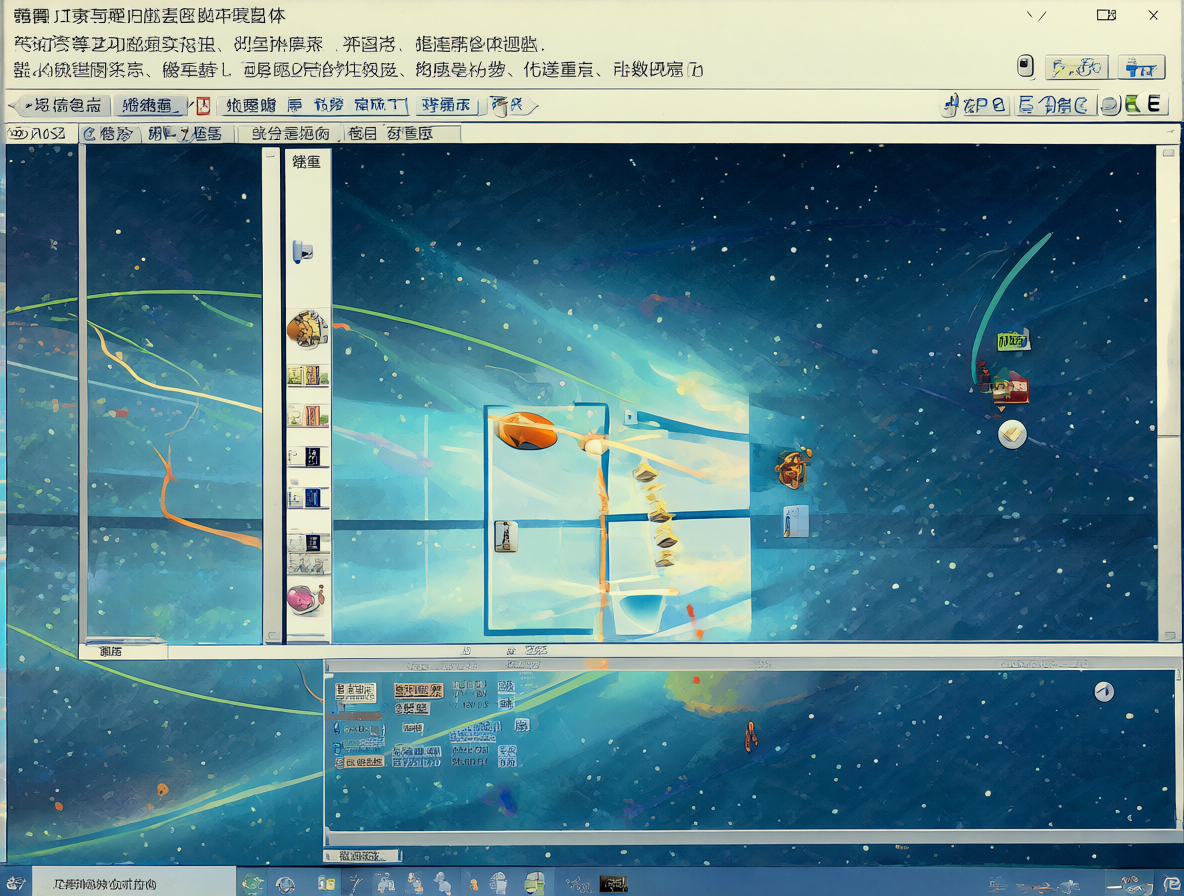Click the round gray icon left of the green icon
This screenshot has width=1184, height=896.
[x=1109, y=105]
